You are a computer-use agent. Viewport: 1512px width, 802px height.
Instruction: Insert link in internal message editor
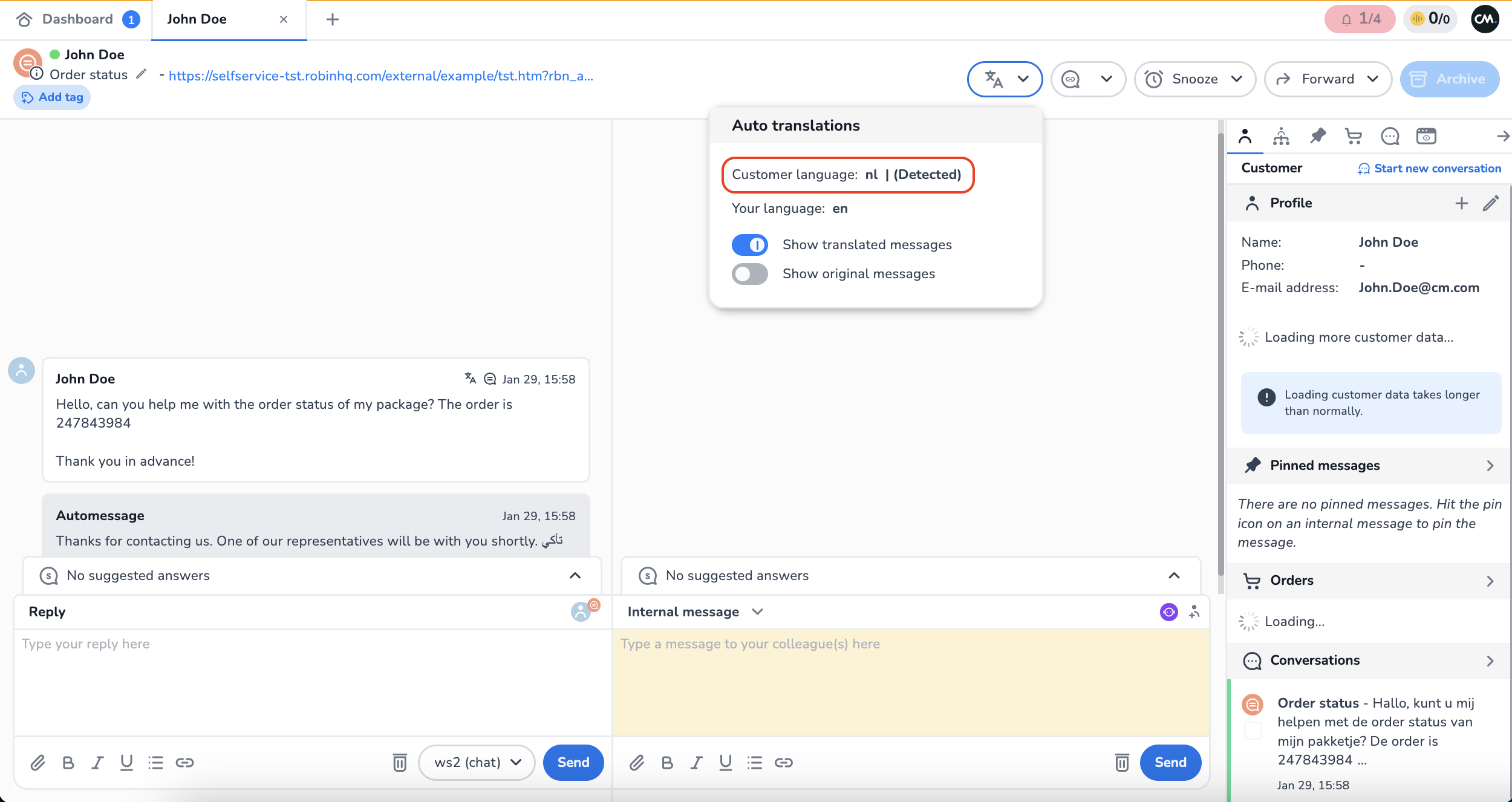click(x=784, y=762)
